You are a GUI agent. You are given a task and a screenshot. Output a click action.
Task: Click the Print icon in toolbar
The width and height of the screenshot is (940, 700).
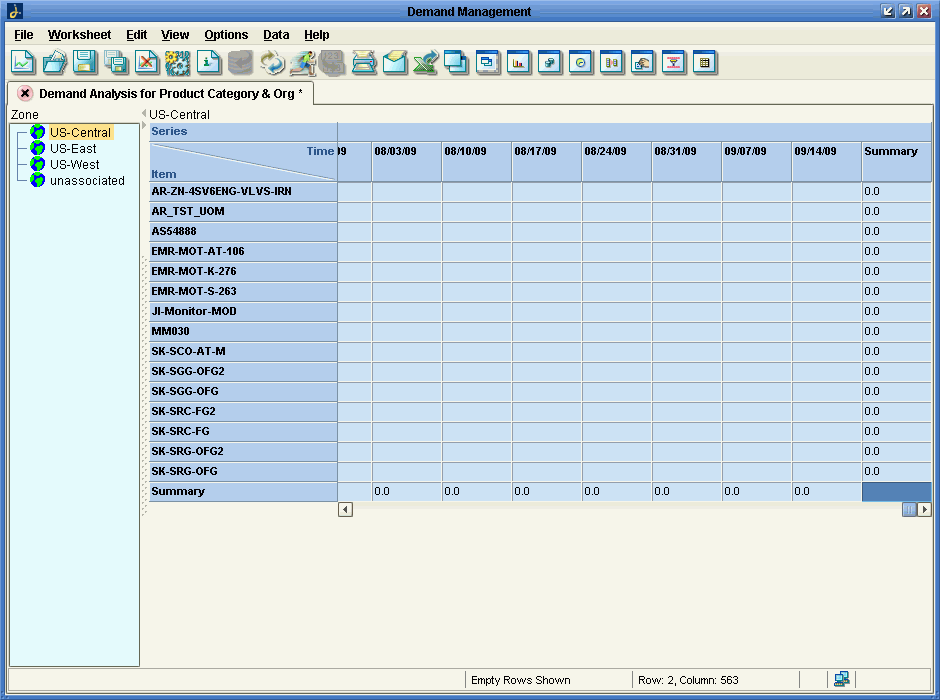364,62
